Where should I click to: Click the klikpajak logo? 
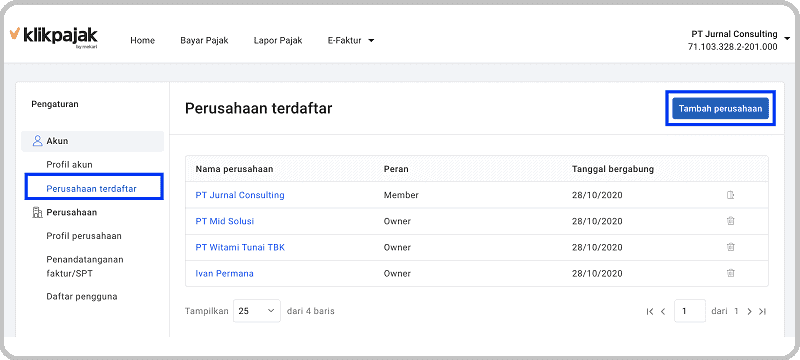pyautogui.click(x=54, y=37)
